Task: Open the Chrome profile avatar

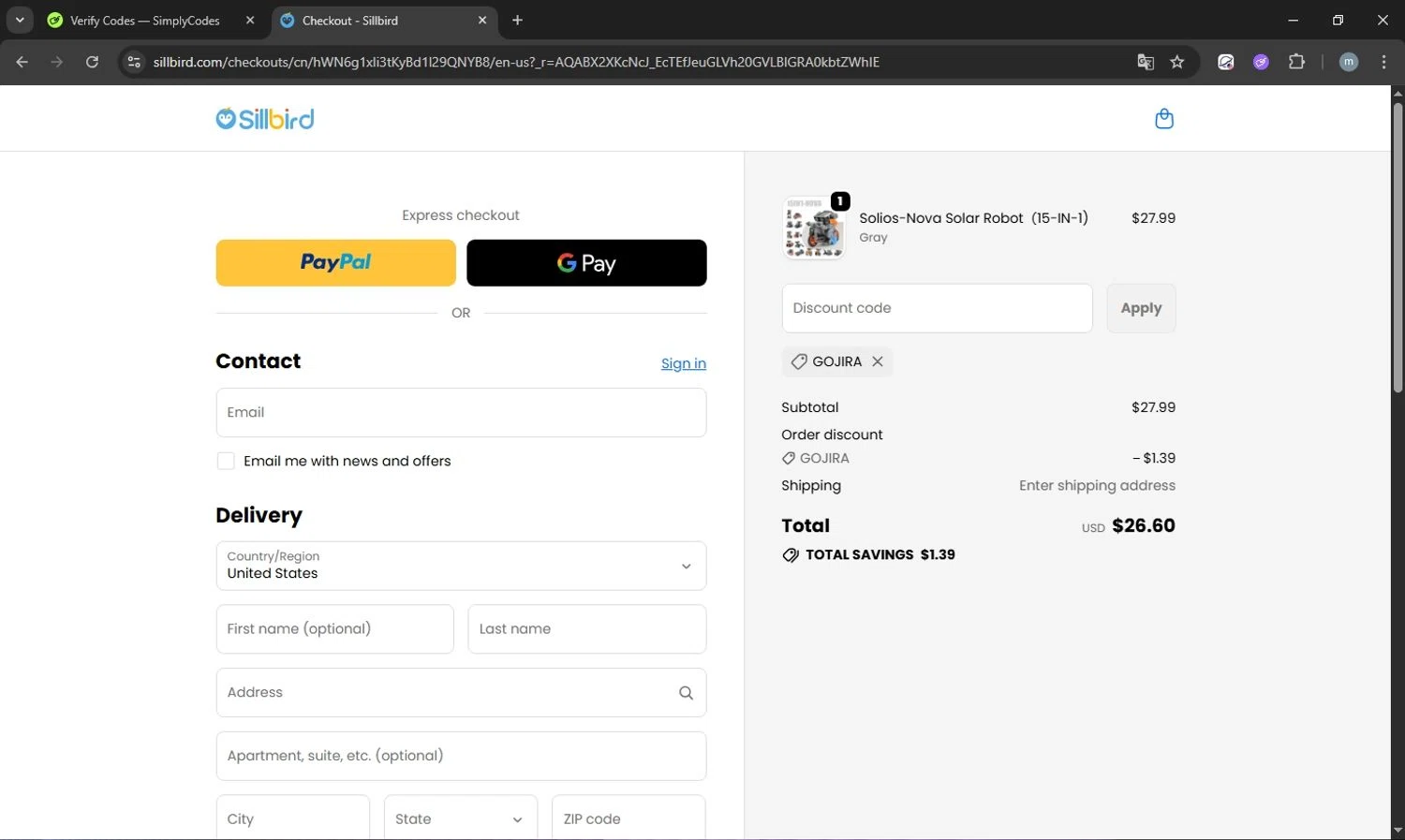Action: coord(1349,62)
